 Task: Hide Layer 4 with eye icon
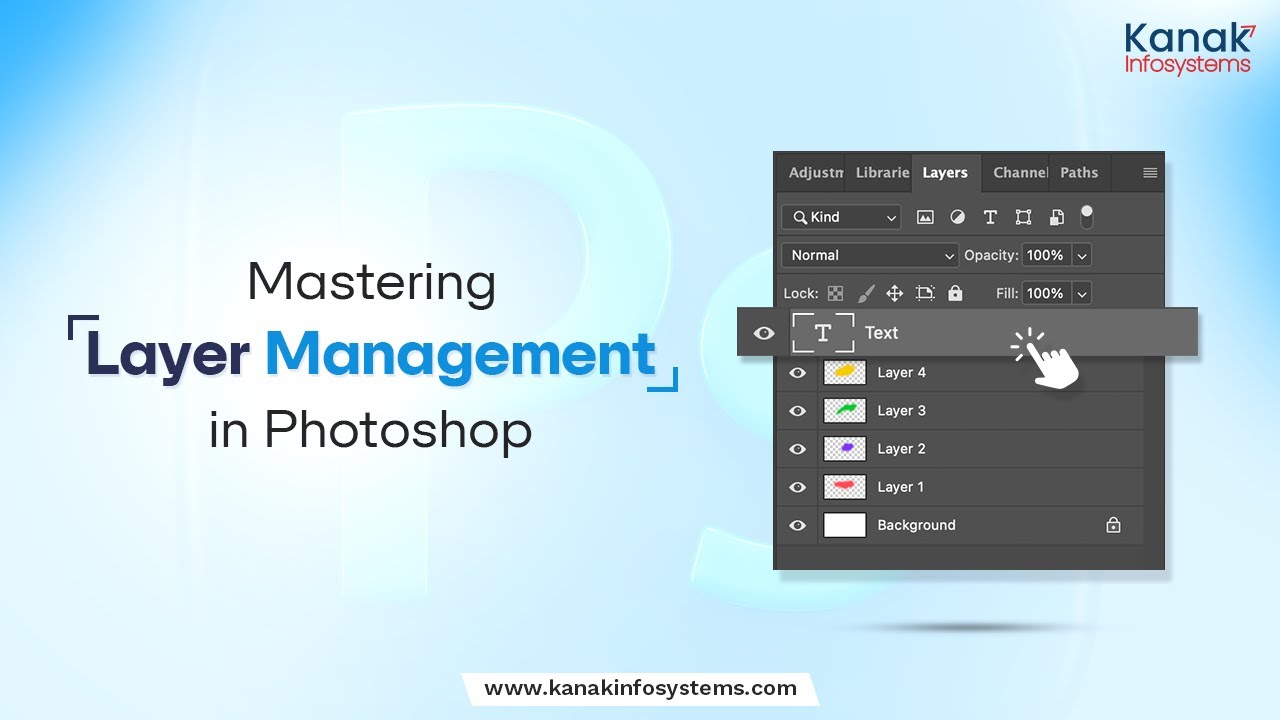point(797,373)
